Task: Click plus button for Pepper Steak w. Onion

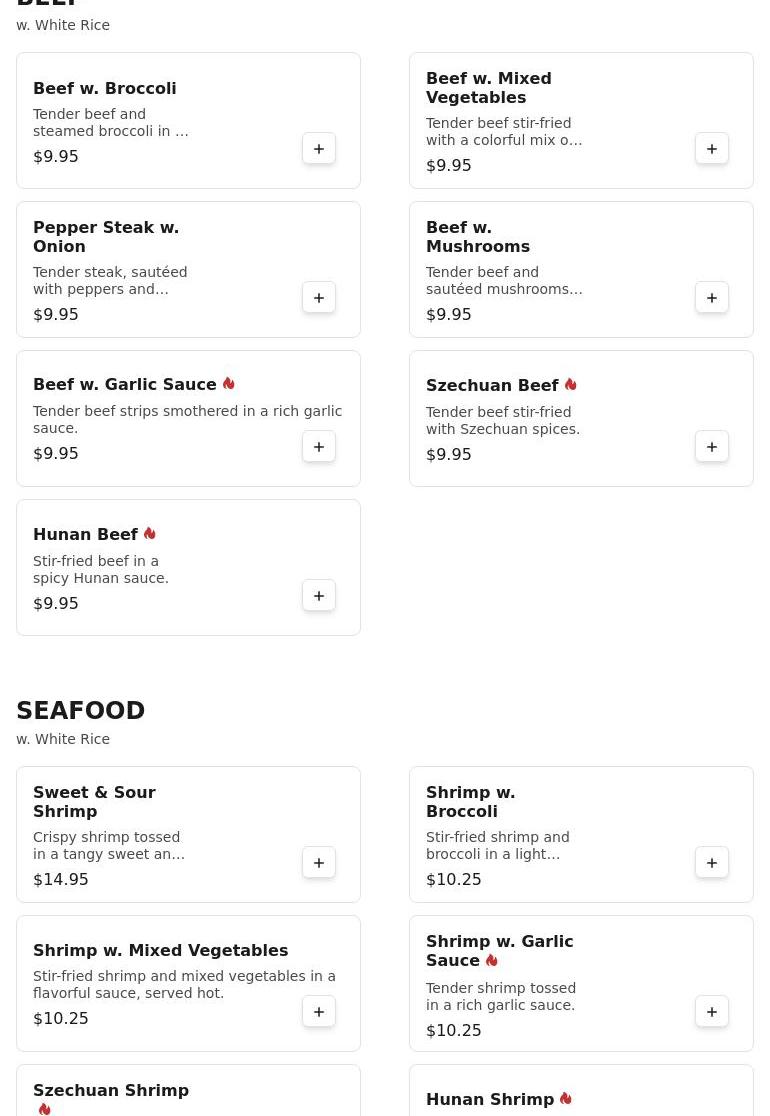Action: coord(319,298)
